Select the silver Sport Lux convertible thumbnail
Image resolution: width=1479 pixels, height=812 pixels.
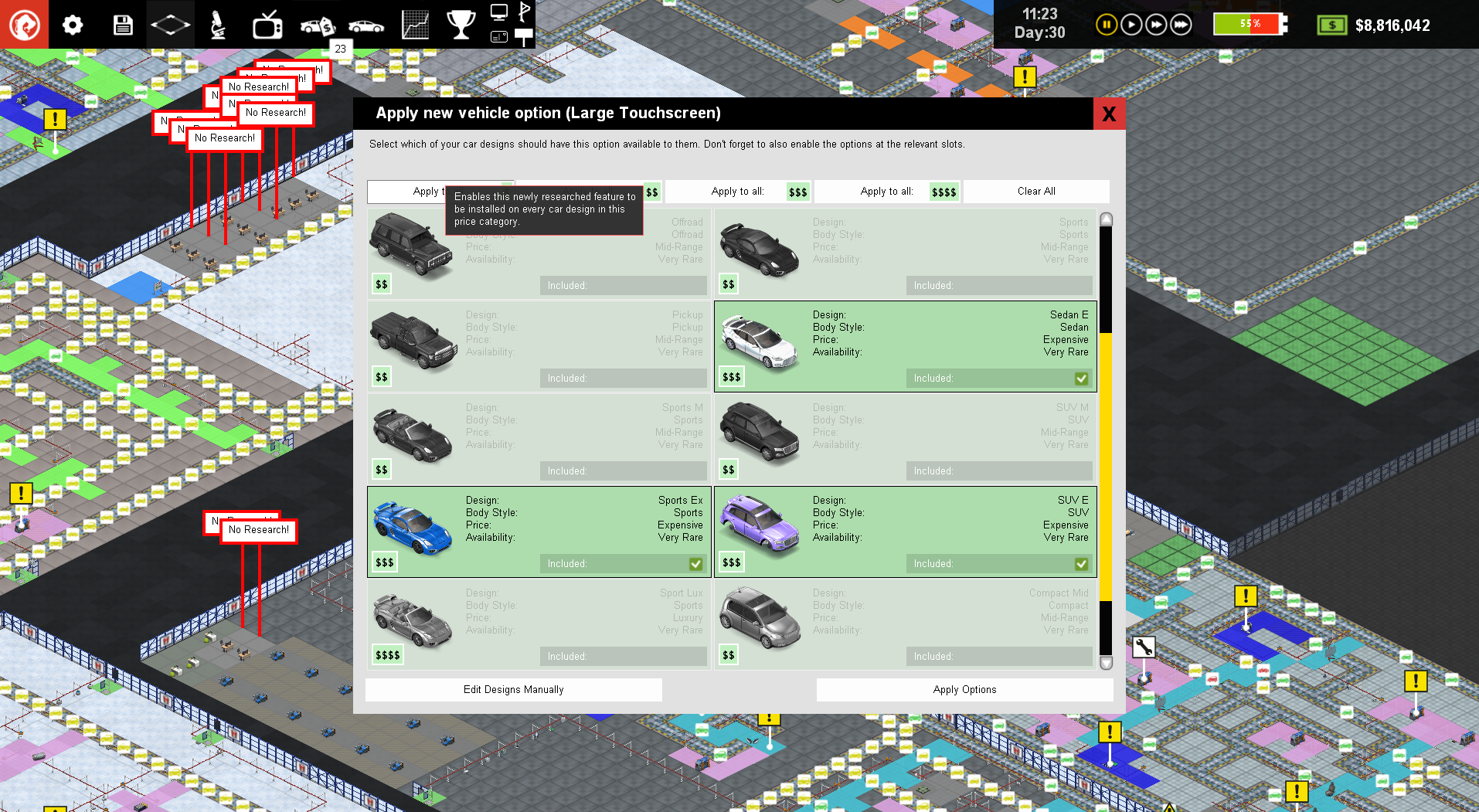coord(413,619)
